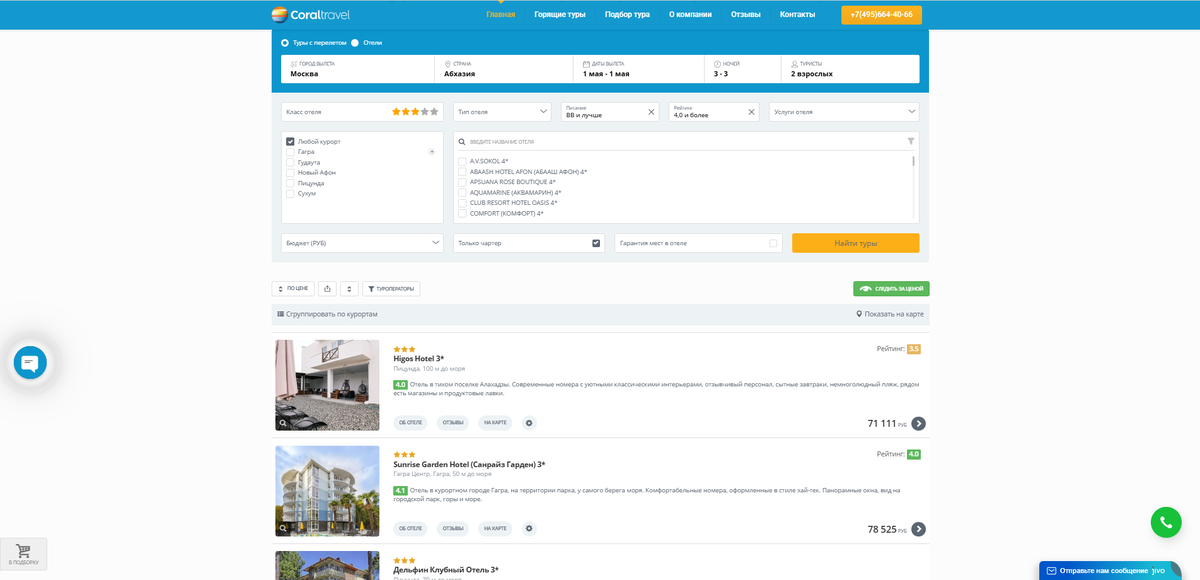Open the Бюджет (РУБ) dropdown
The width and height of the screenshot is (1200, 580).
(x=362, y=242)
